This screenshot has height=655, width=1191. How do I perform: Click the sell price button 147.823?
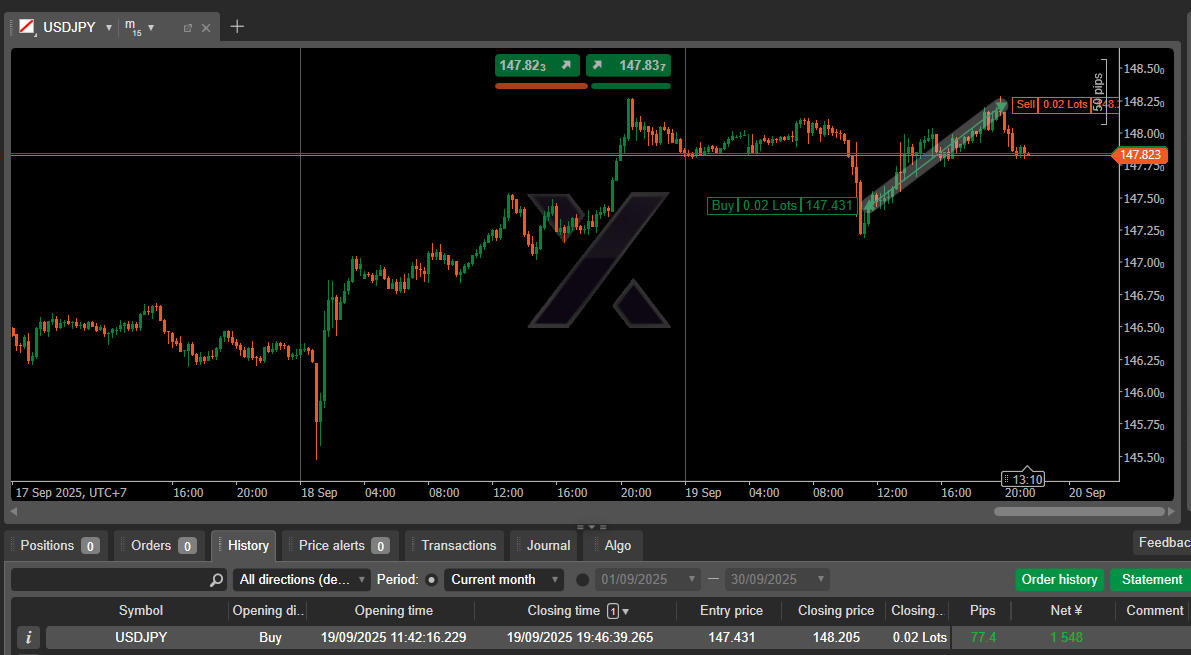point(538,65)
